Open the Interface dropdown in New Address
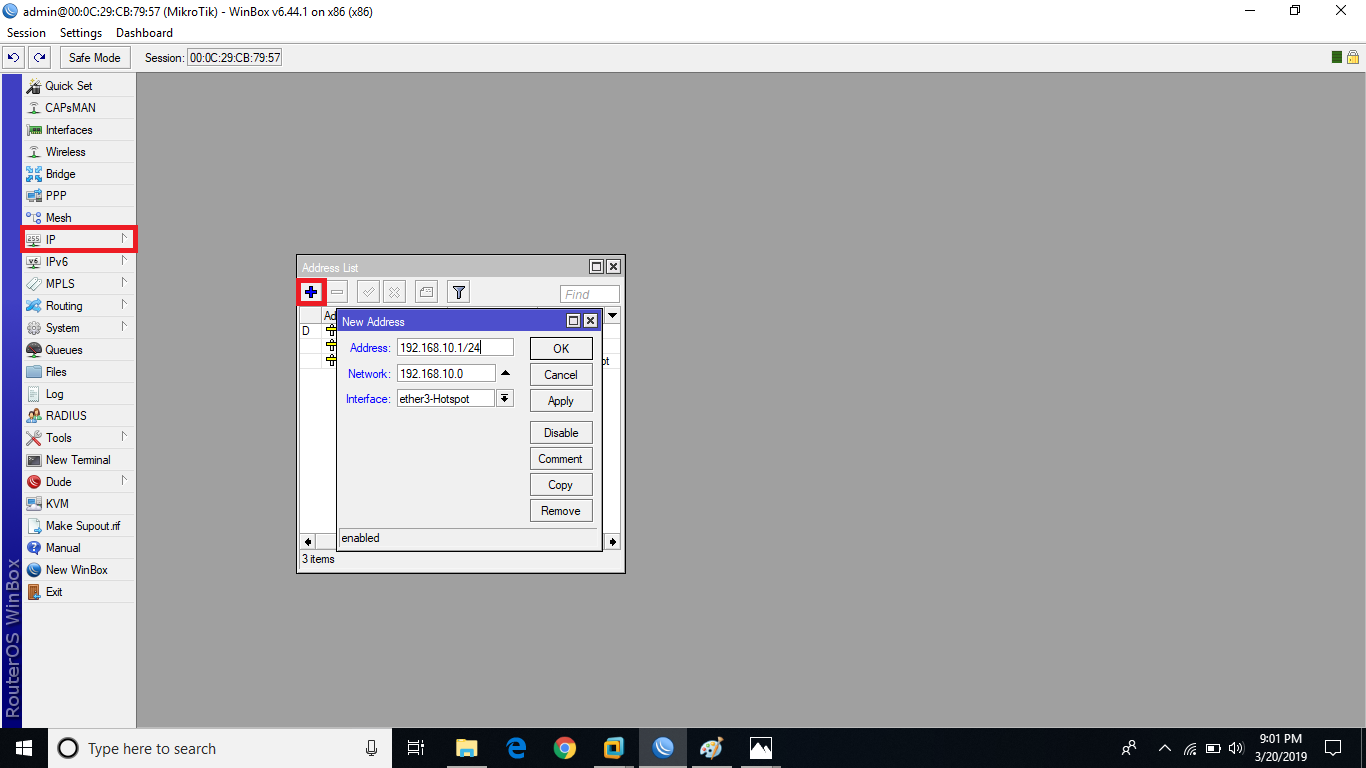1366x768 pixels. point(505,397)
